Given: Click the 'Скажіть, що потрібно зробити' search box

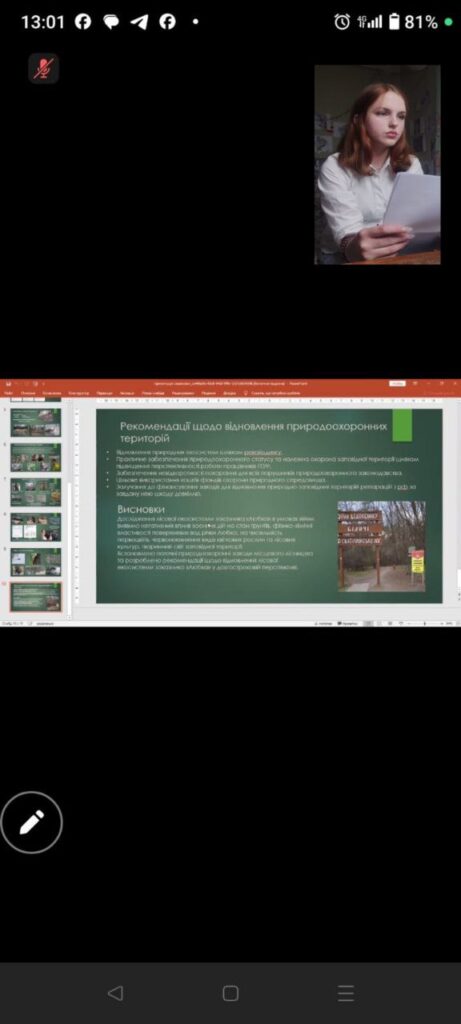Looking at the screenshot, I should tap(271, 393).
